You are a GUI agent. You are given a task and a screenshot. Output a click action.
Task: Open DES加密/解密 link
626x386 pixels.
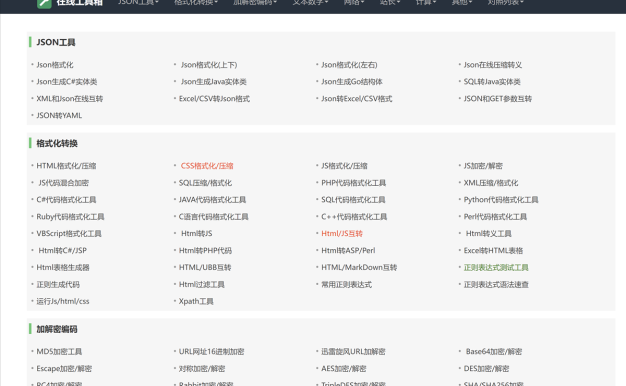(x=486, y=368)
